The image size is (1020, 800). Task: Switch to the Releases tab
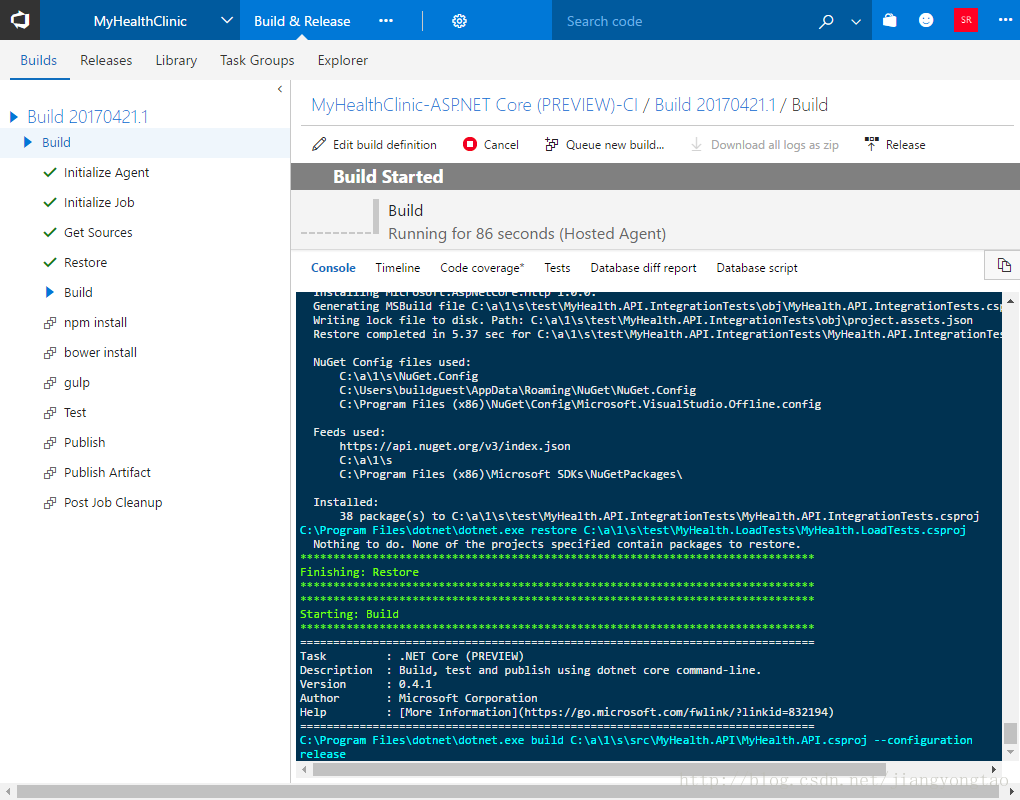[x=106, y=60]
